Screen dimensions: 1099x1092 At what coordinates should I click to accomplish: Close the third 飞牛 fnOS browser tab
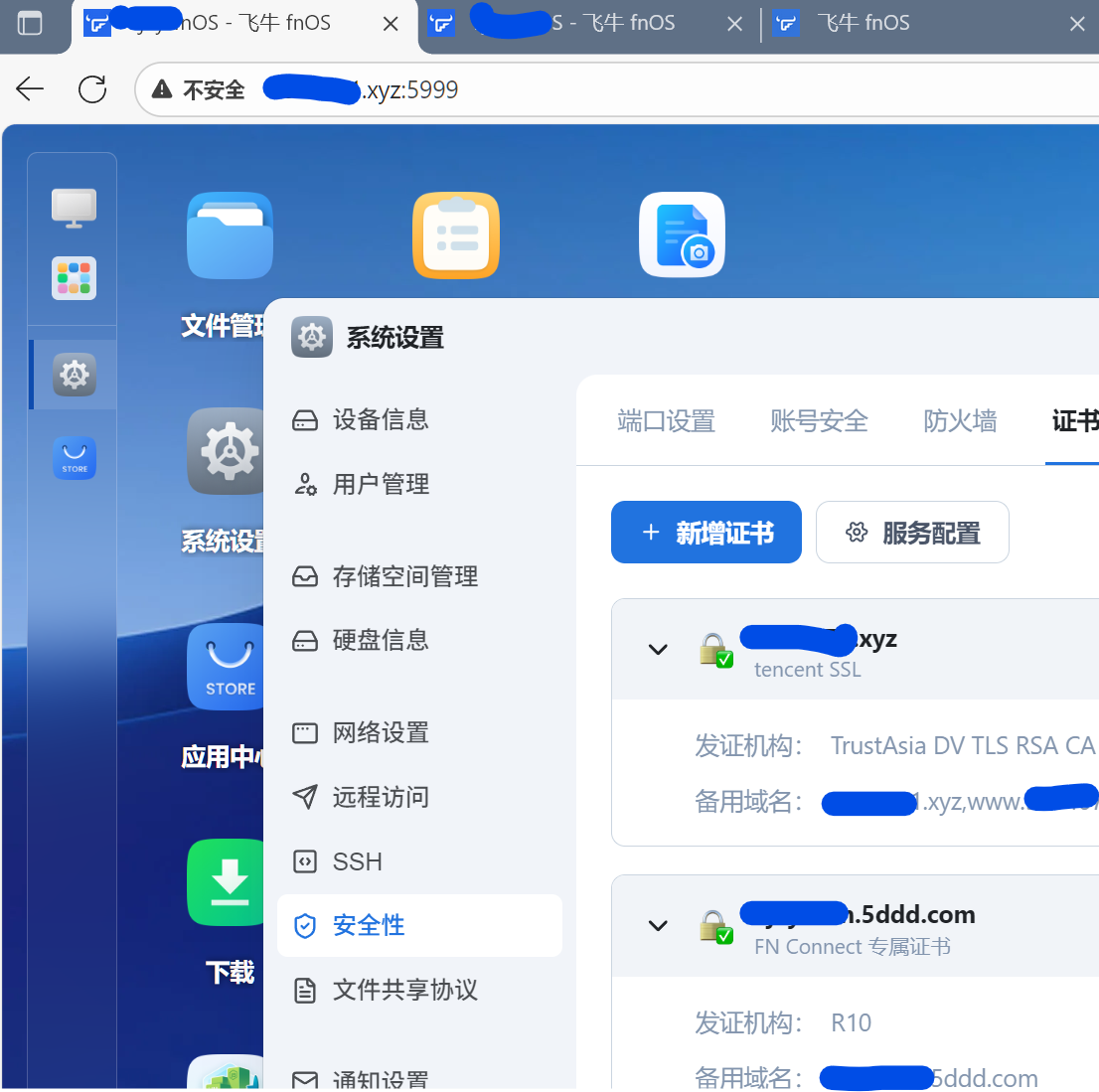pyautogui.click(x=1077, y=24)
